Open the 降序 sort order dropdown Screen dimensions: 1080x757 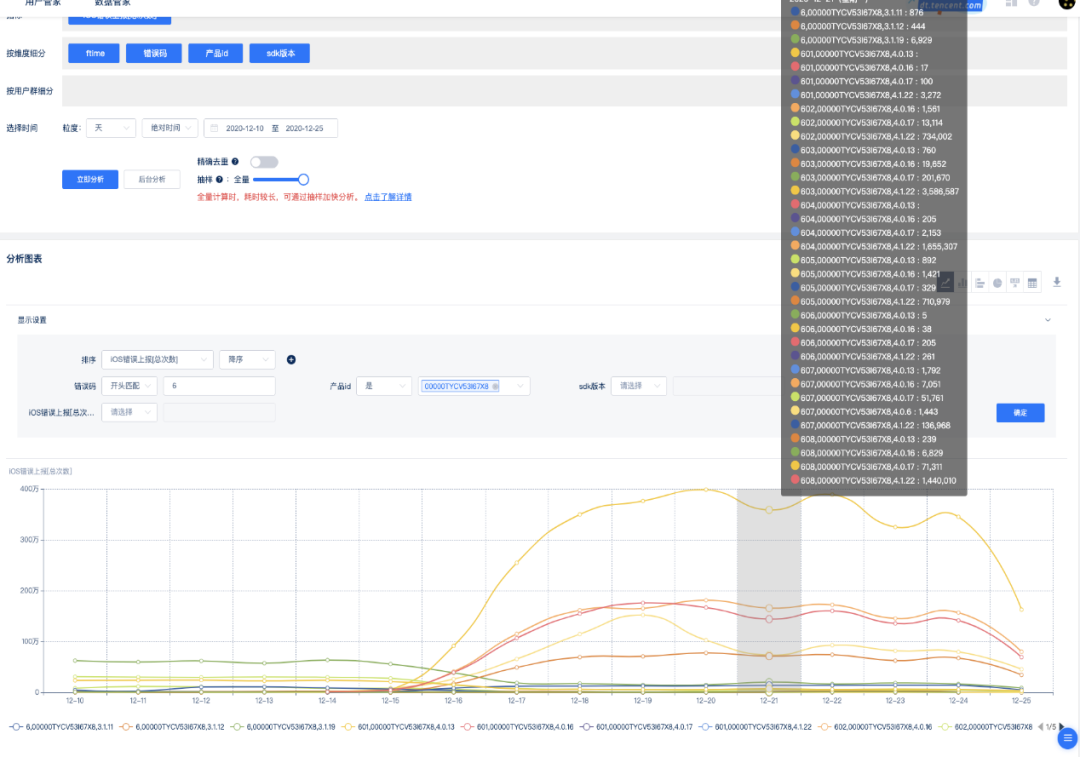pos(247,360)
